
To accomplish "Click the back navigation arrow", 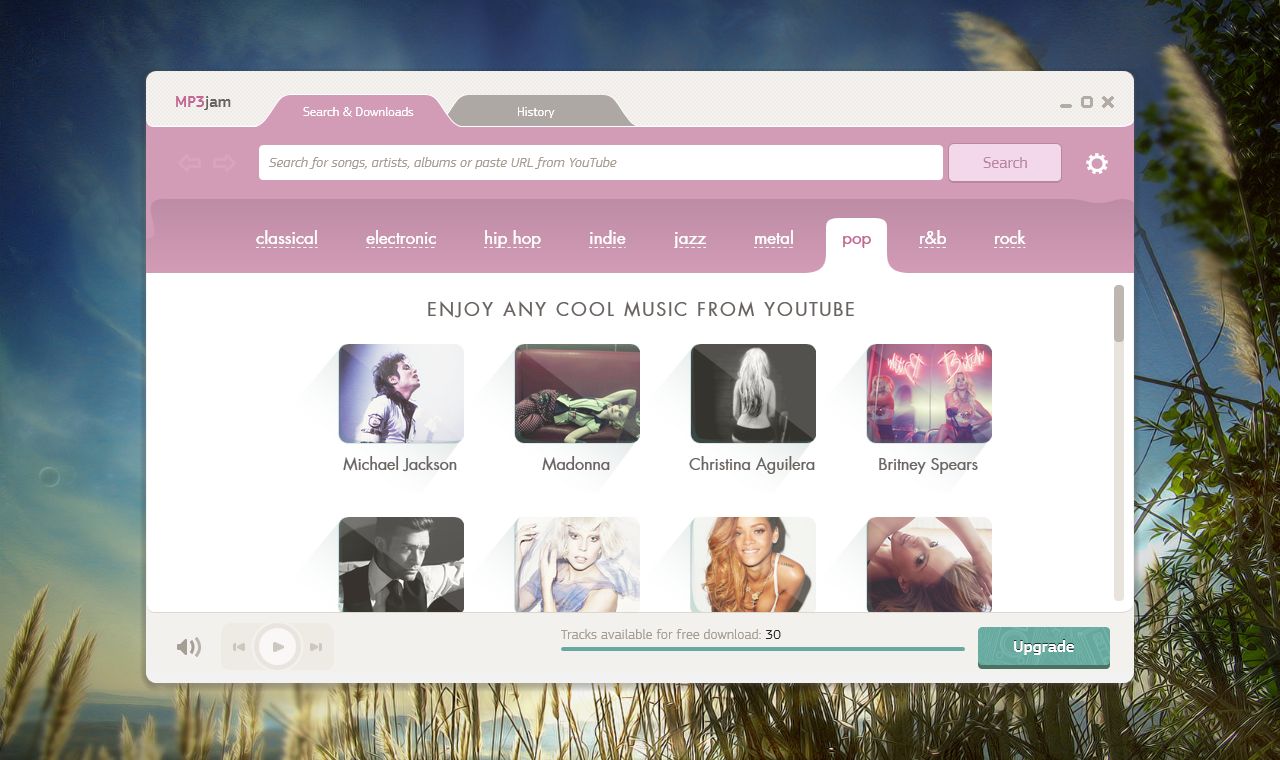I will (190, 163).
